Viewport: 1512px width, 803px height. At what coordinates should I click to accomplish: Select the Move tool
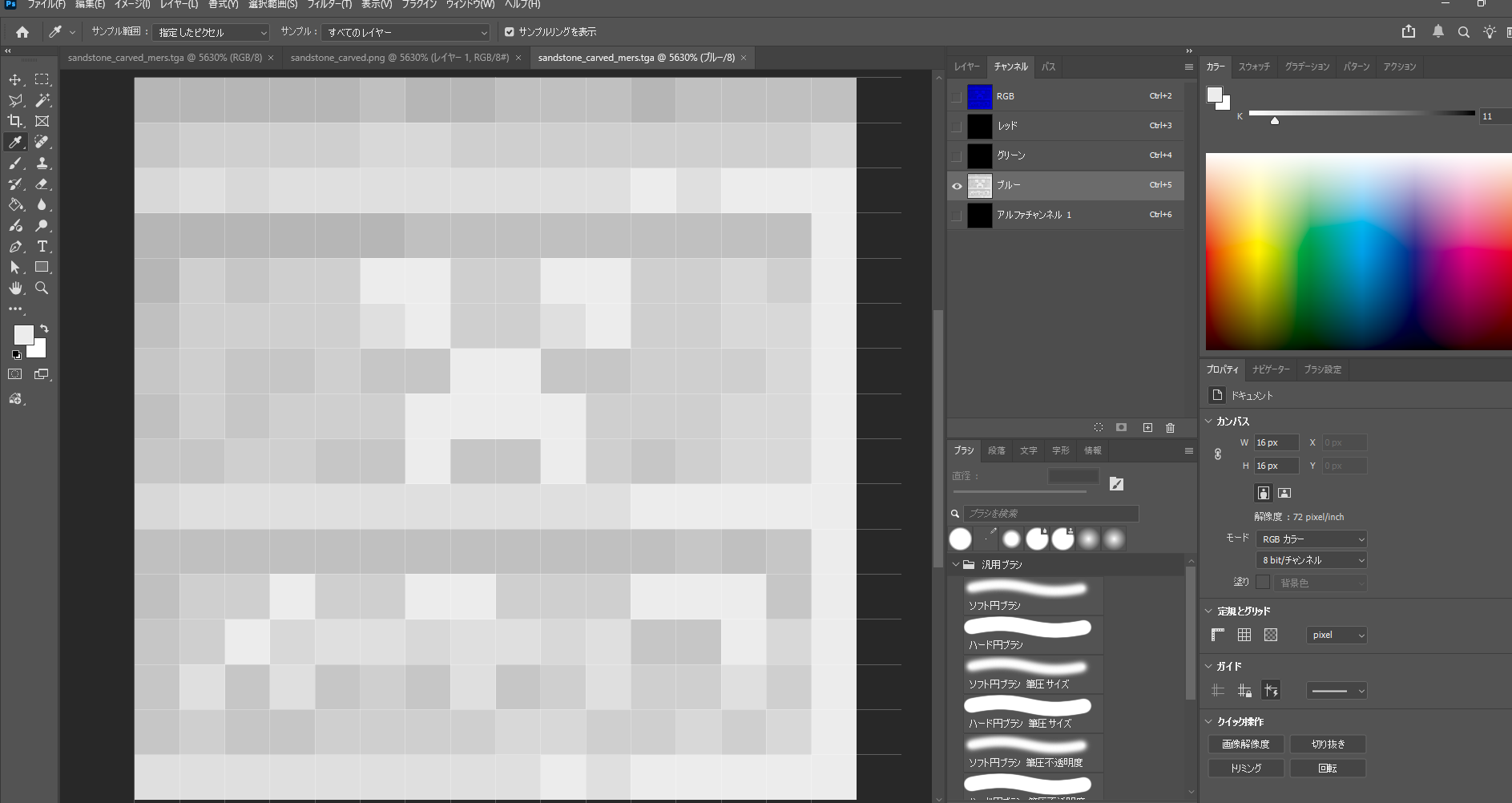tap(15, 79)
